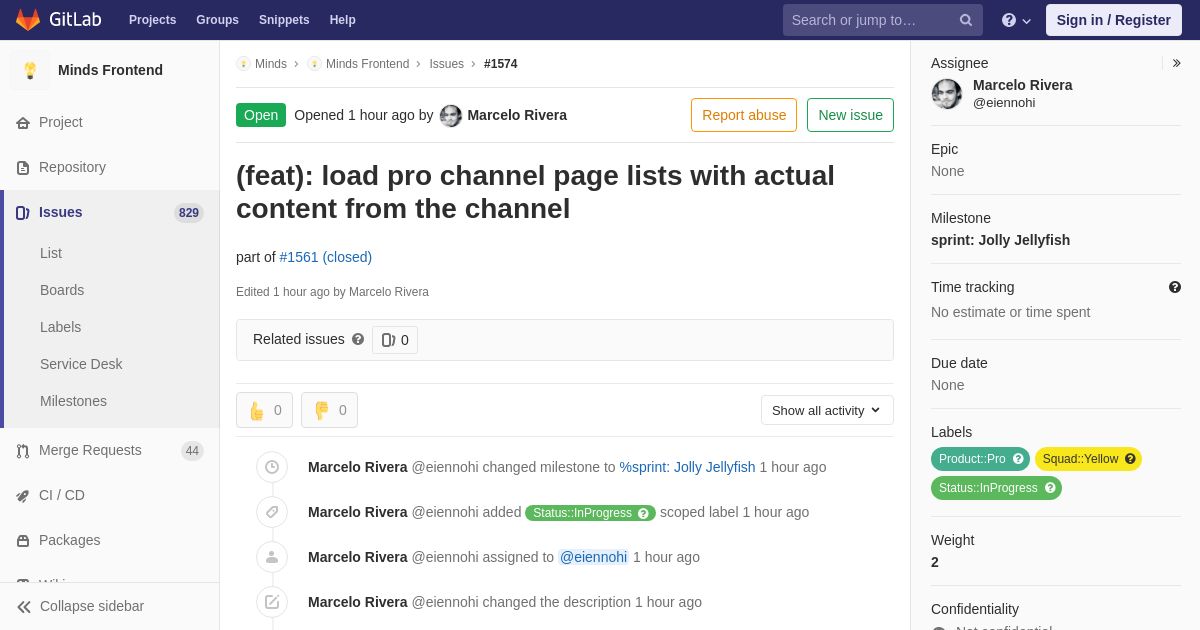Click the milestone clock activity icon
The height and width of the screenshot is (630, 1200).
[271, 467]
